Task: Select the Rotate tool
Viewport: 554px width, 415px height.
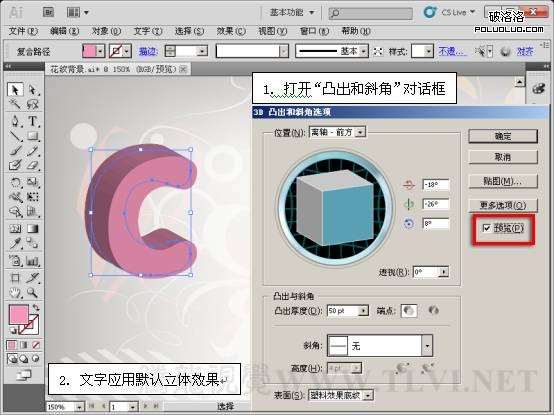Action: pyautogui.click(x=15, y=182)
